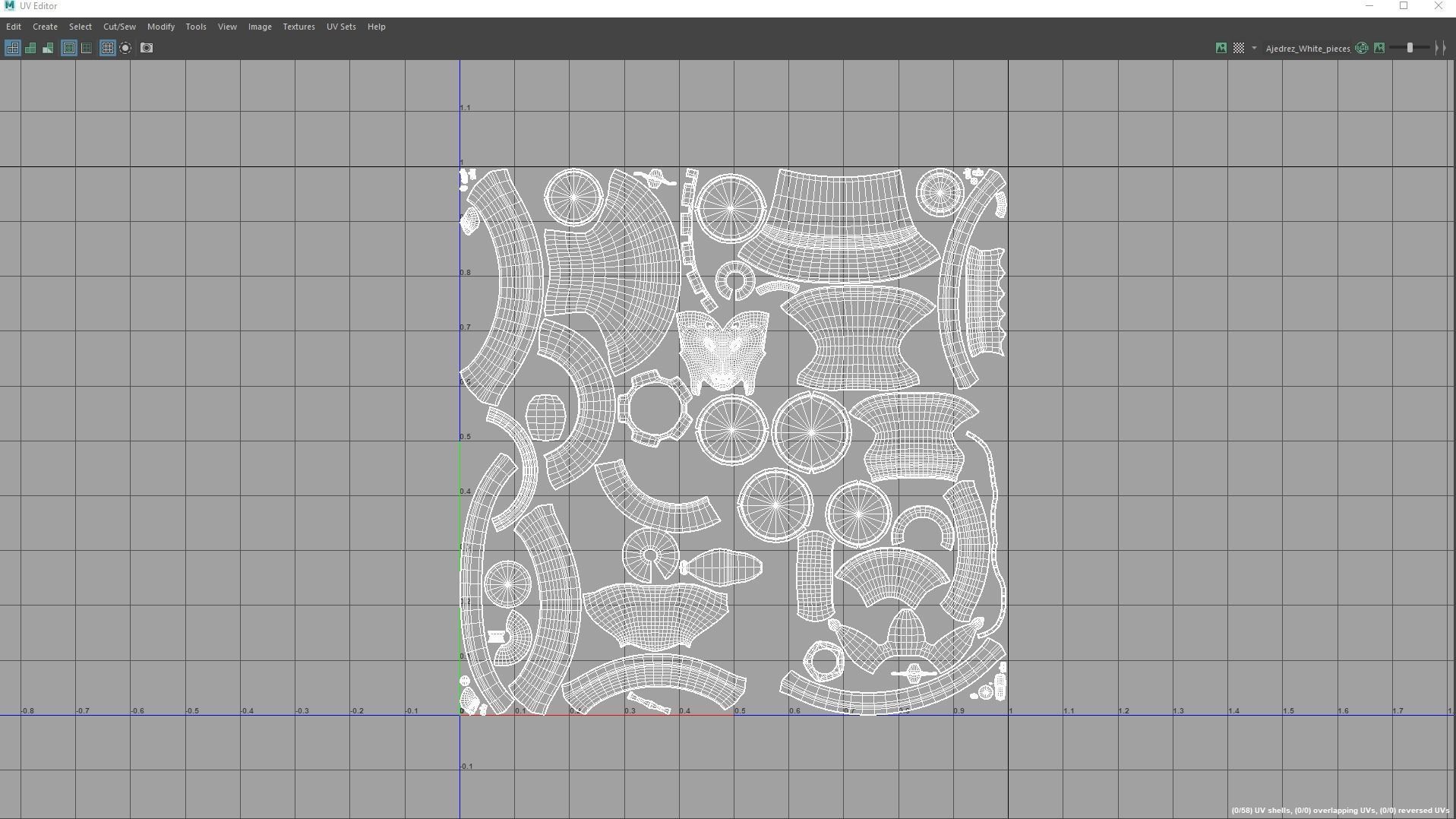The image size is (1456, 819).
Task: Click the Maya logo in the title bar
Action: tap(9, 6)
